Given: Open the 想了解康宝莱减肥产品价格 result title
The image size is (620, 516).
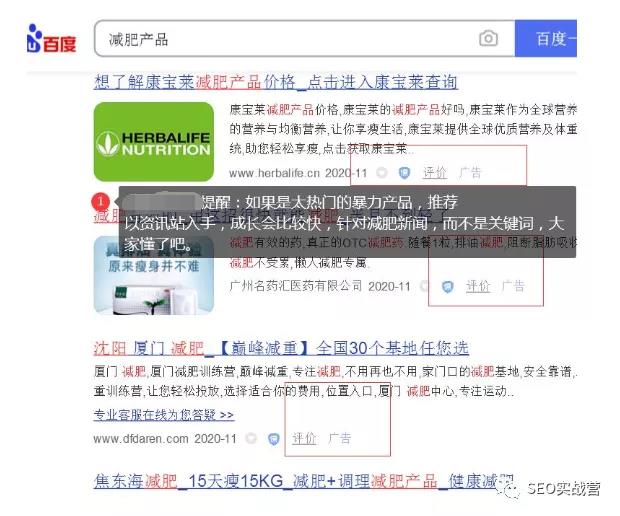Looking at the screenshot, I should (276, 82).
